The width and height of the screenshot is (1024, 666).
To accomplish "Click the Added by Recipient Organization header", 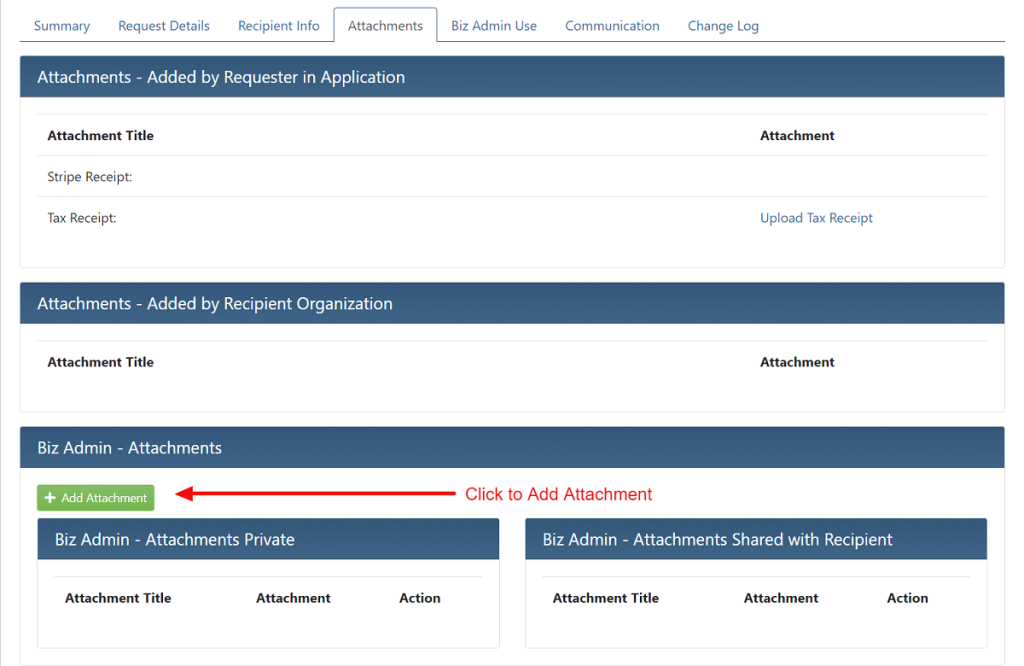I will tap(215, 304).
